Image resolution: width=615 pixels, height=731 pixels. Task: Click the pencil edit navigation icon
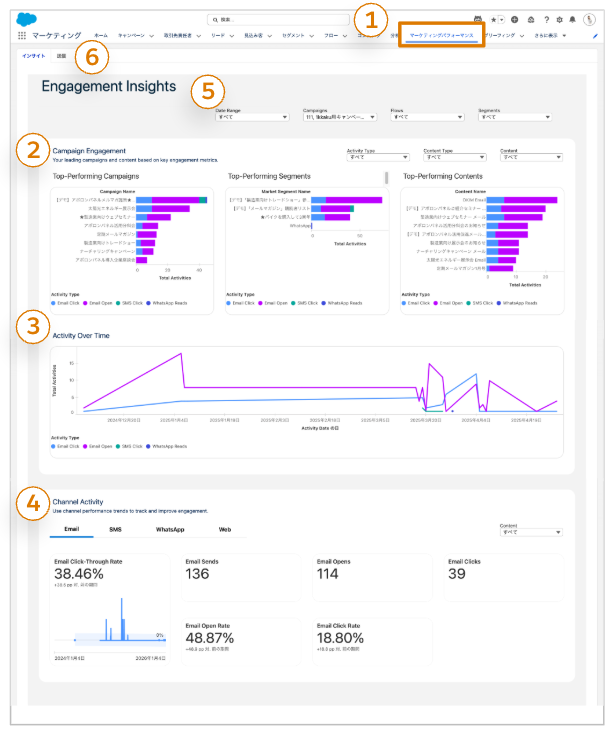[595, 36]
